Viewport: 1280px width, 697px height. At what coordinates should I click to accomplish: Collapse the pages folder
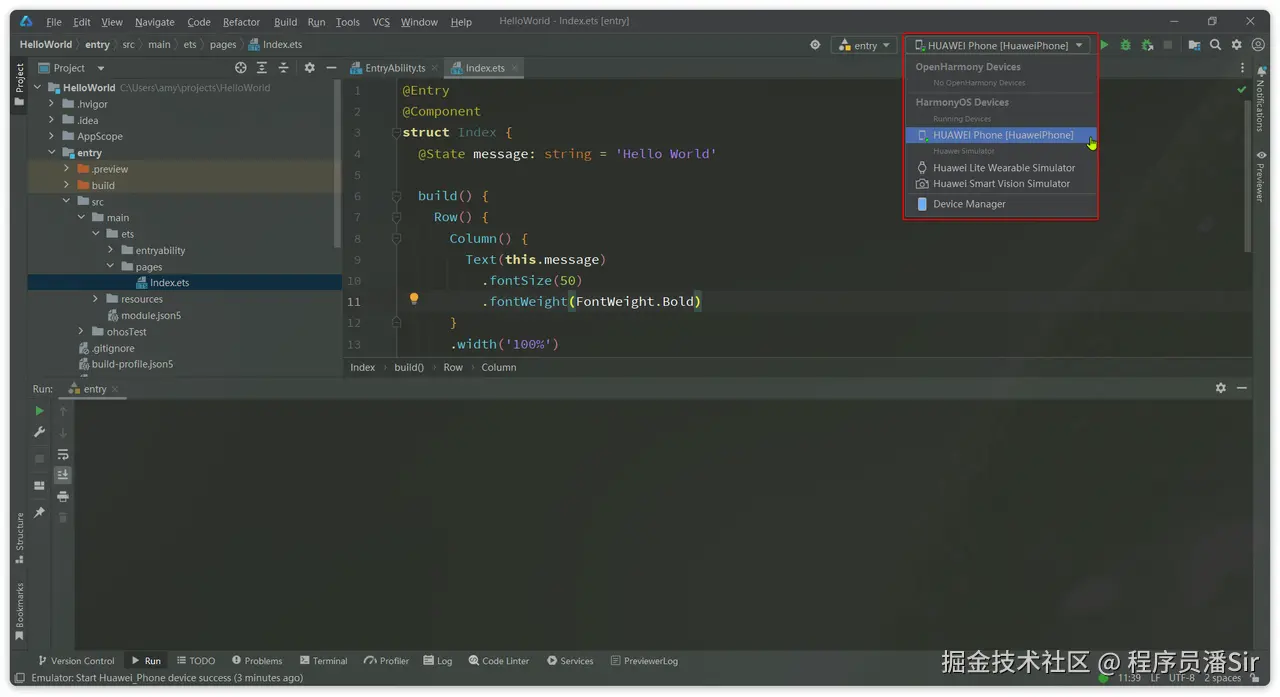[x=110, y=267]
